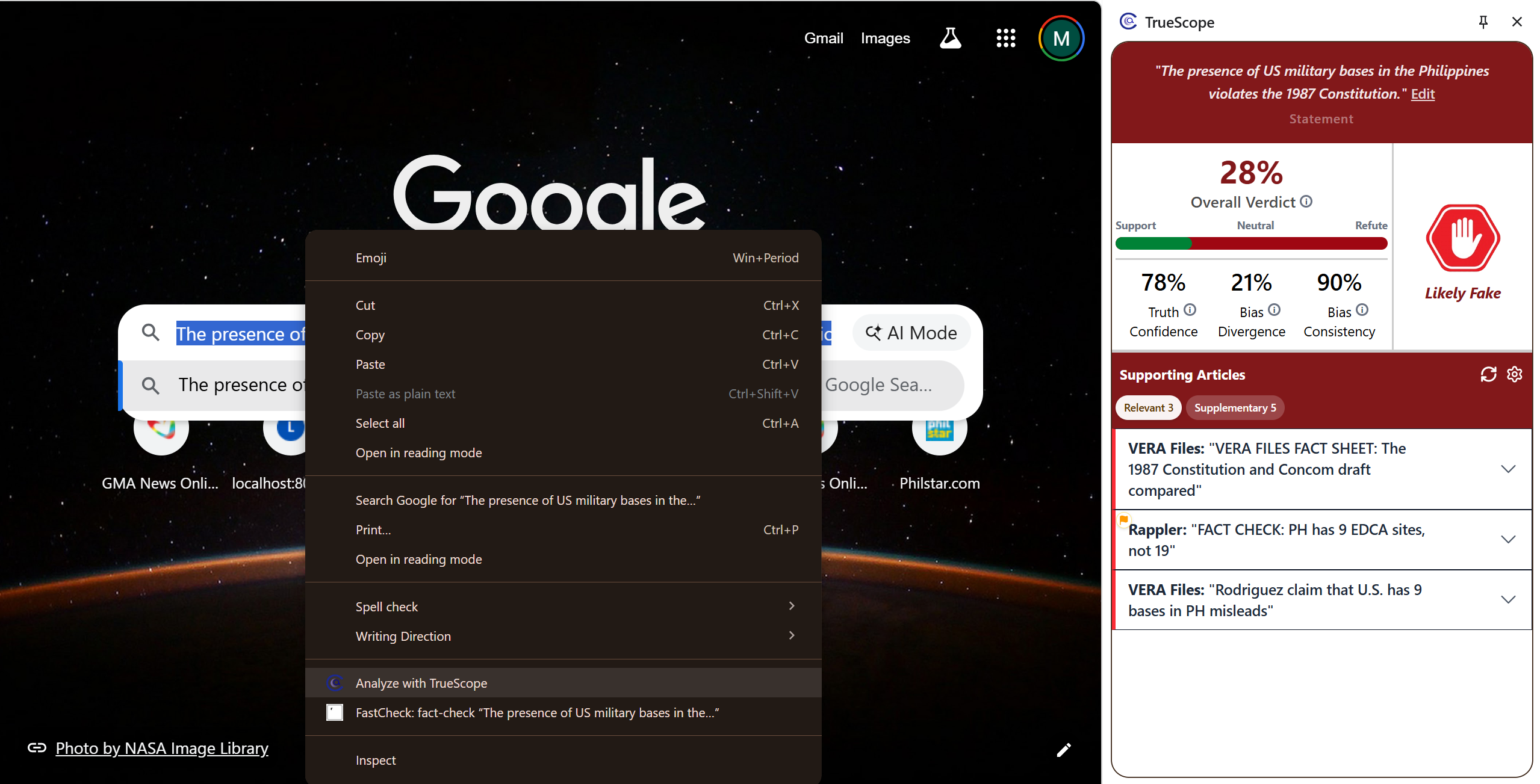Open the Gmail link

824,38
